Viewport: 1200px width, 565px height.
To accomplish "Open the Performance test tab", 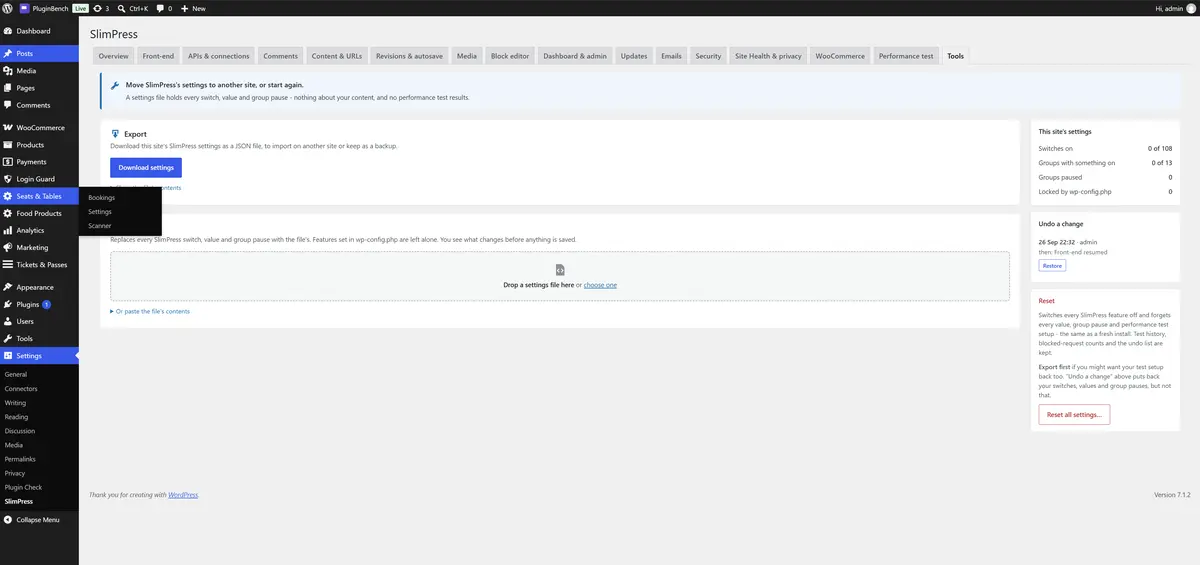I will coord(906,56).
